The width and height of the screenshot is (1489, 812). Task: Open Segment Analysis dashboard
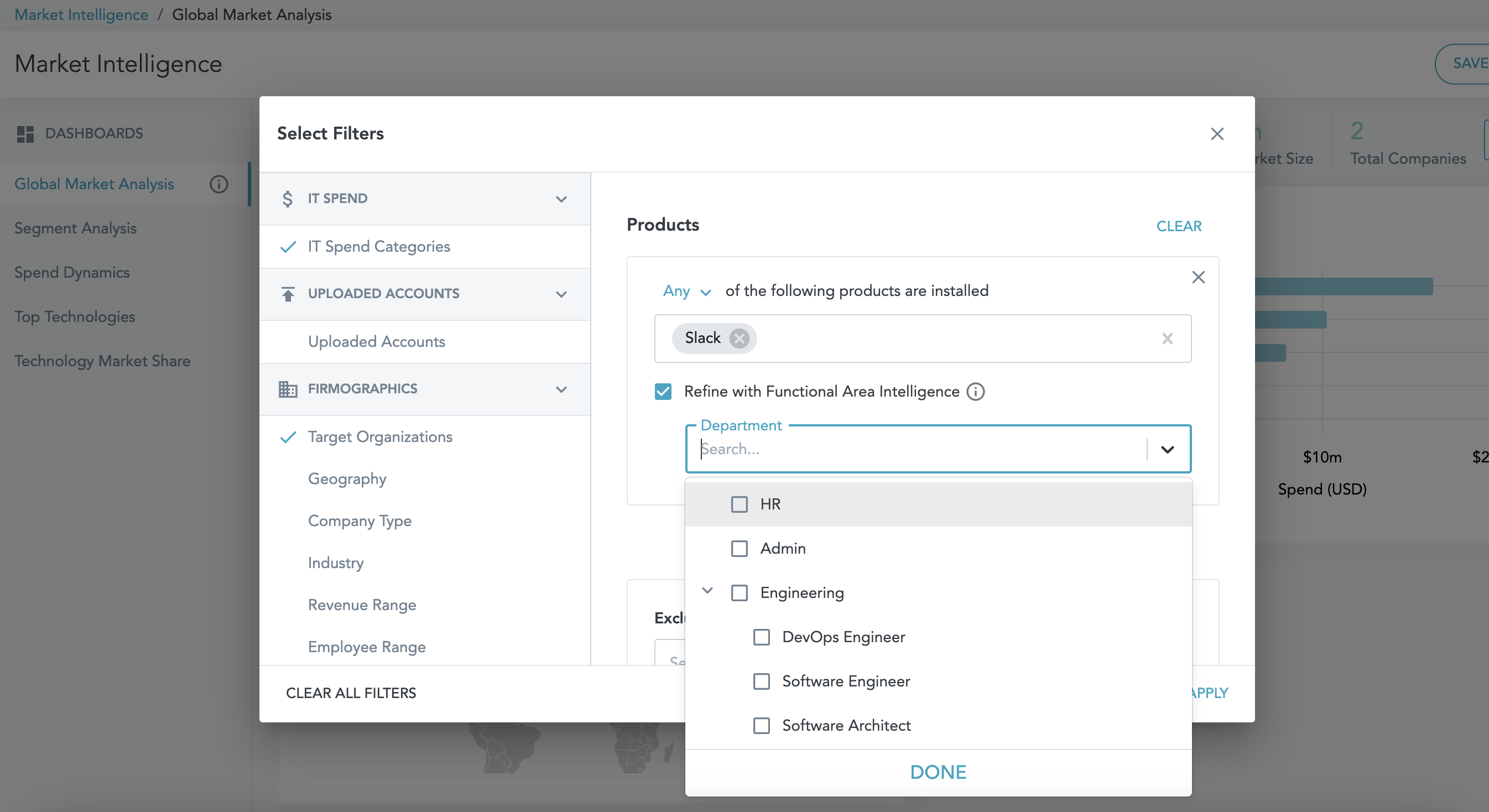pyautogui.click(x=75, y=228)
